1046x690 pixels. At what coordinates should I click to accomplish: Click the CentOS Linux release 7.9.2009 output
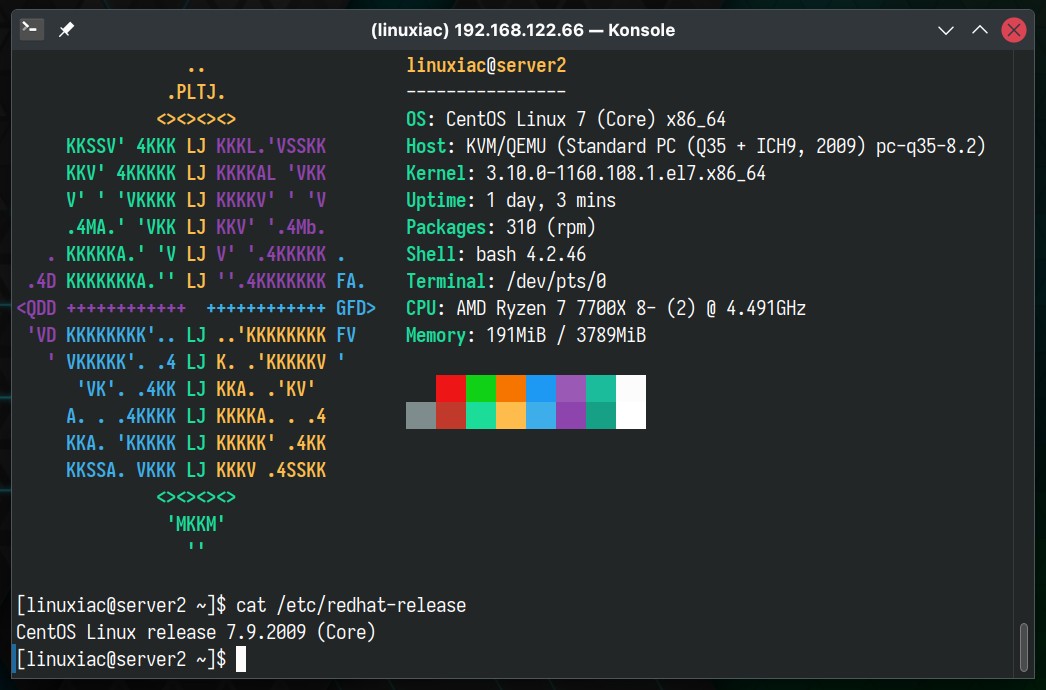click(196, 632)
